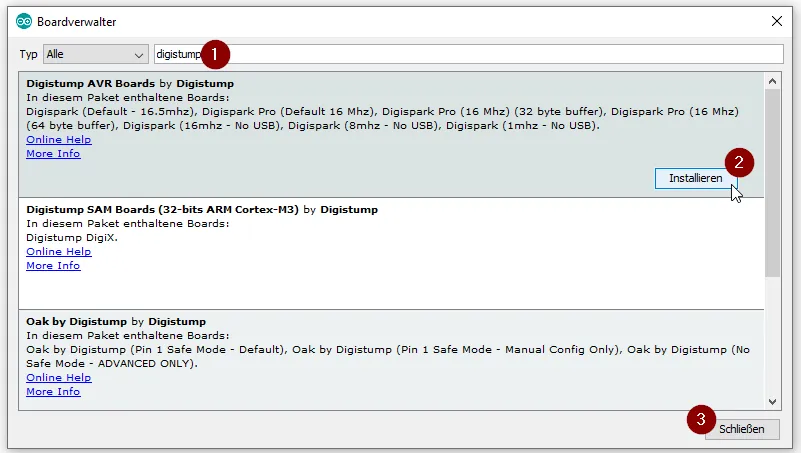The image size is (801, 453).
Task: Close the Boardverwalter window
Action: (x=776, y=20)
